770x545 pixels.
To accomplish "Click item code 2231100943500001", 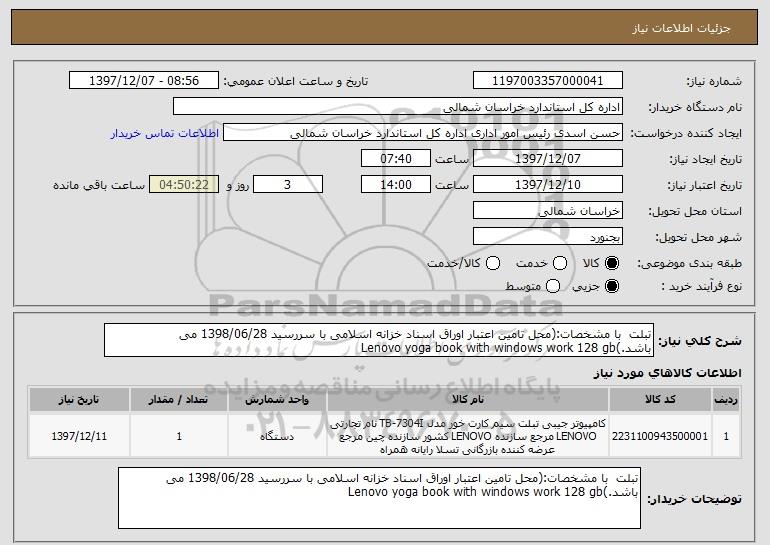I will pos(660,436).
